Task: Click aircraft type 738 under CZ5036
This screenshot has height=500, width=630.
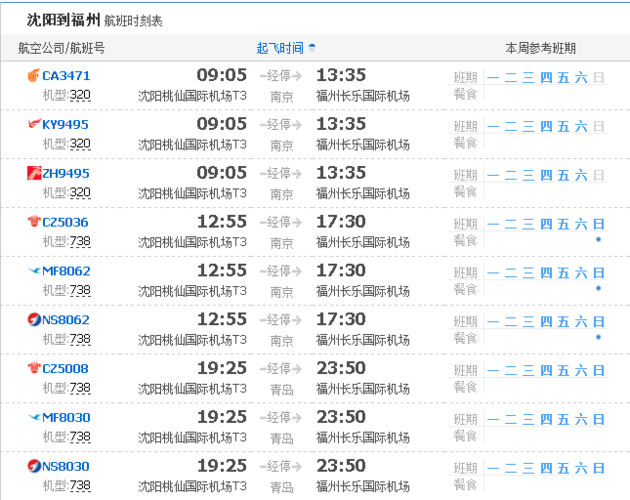Action: [80, 242]
